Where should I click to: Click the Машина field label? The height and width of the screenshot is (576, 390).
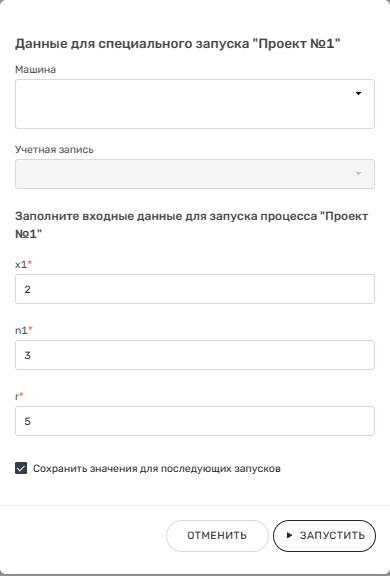pos(35,69)
